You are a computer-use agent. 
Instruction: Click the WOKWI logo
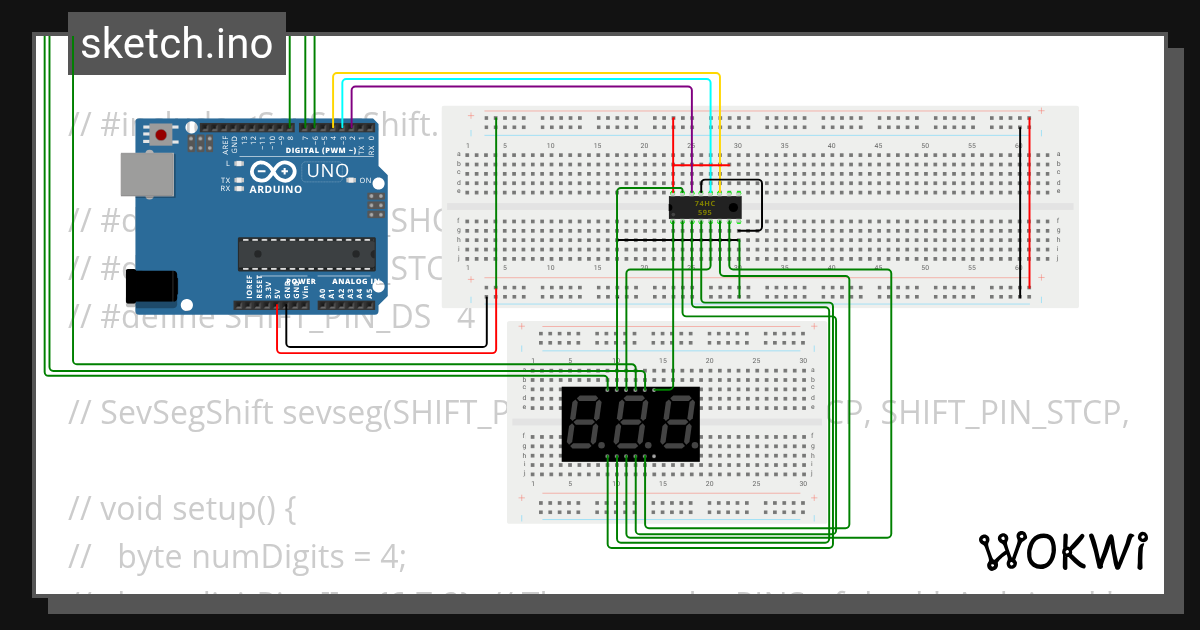(x=1061, y=551)
